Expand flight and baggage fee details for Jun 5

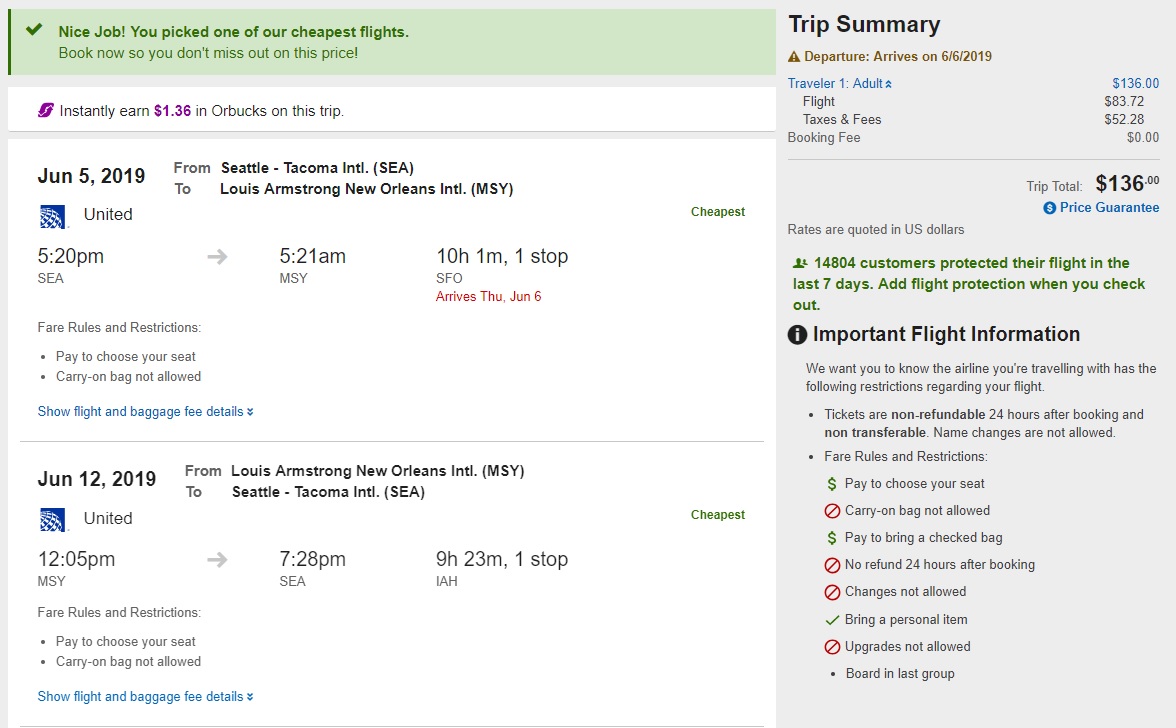coord(145,411)
